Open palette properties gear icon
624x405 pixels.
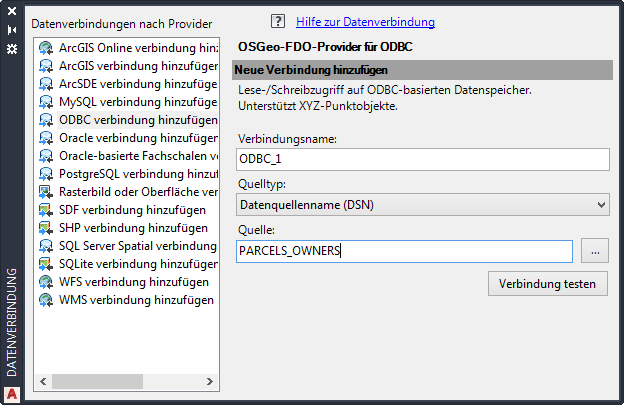12,47
